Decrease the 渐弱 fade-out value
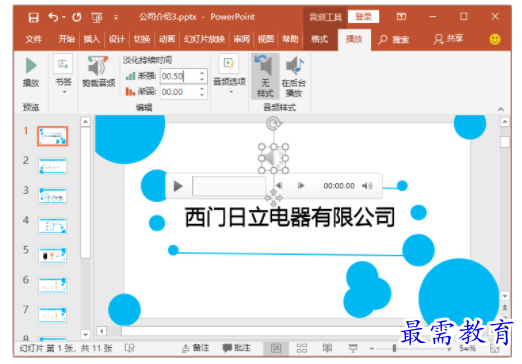This screenshot has height=364, width=522. pyautogui.click(x=202, y=95)
